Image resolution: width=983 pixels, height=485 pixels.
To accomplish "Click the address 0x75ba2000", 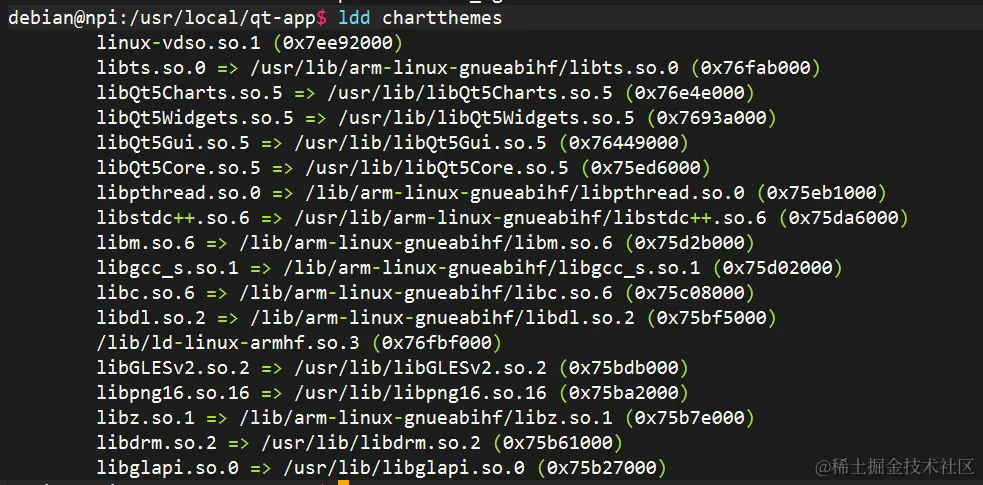I will point(624,392).
